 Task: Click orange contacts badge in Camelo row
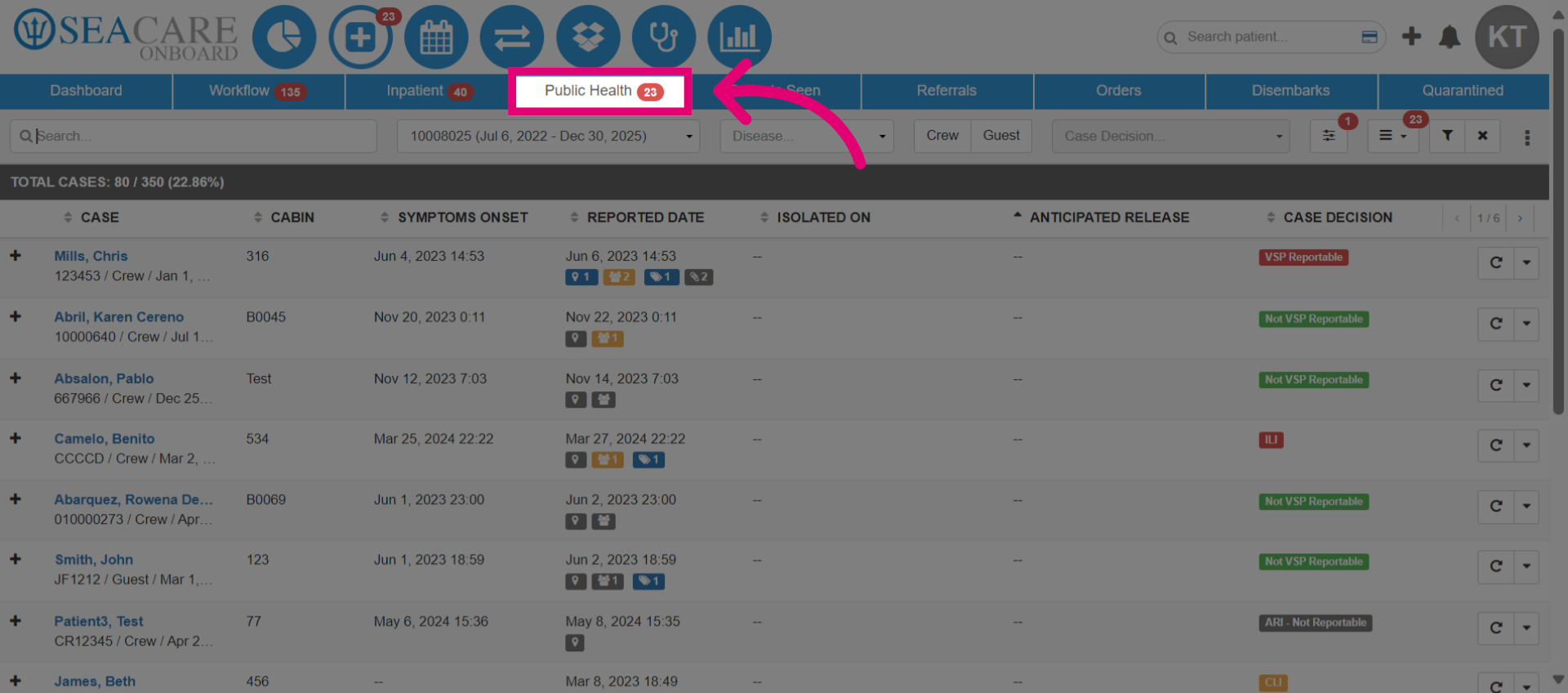coord(608,460)
